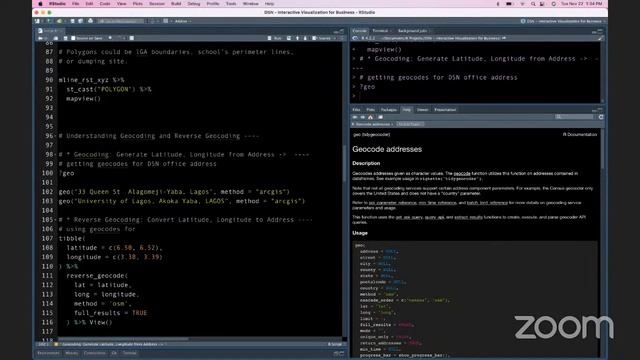
Task: Open the DSN project menu at top right
Action: pyautogui.click(x=563, y=21)
